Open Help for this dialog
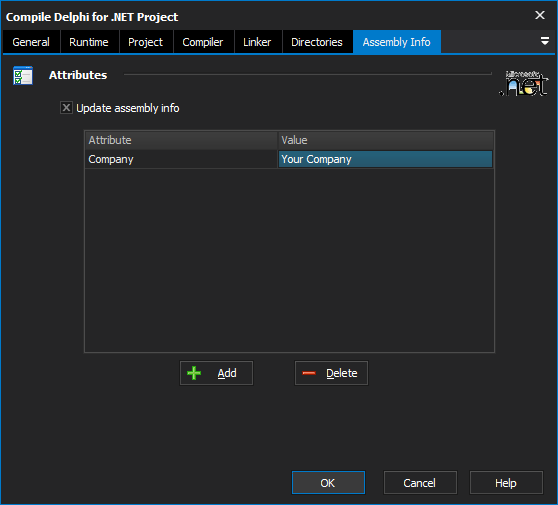558x505 pixels. click(x=506, y=483)
